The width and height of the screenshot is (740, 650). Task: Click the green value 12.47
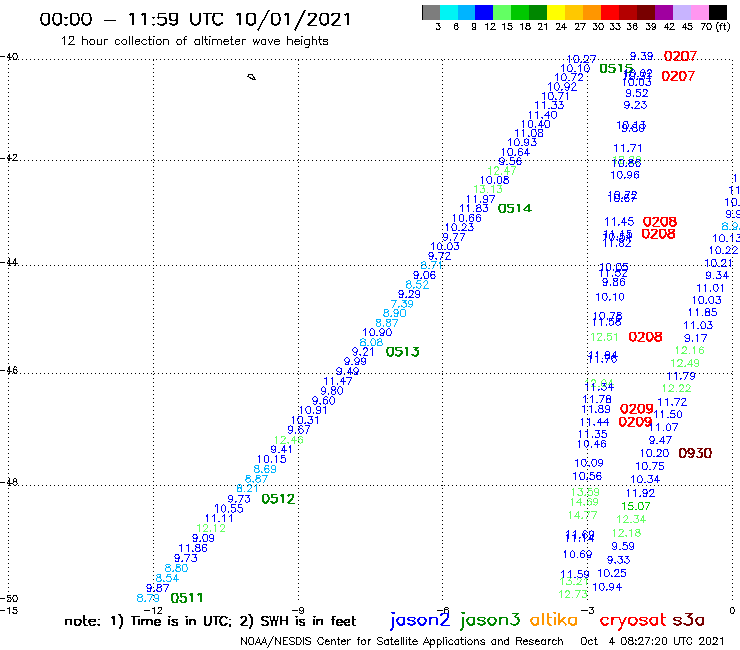502,171
